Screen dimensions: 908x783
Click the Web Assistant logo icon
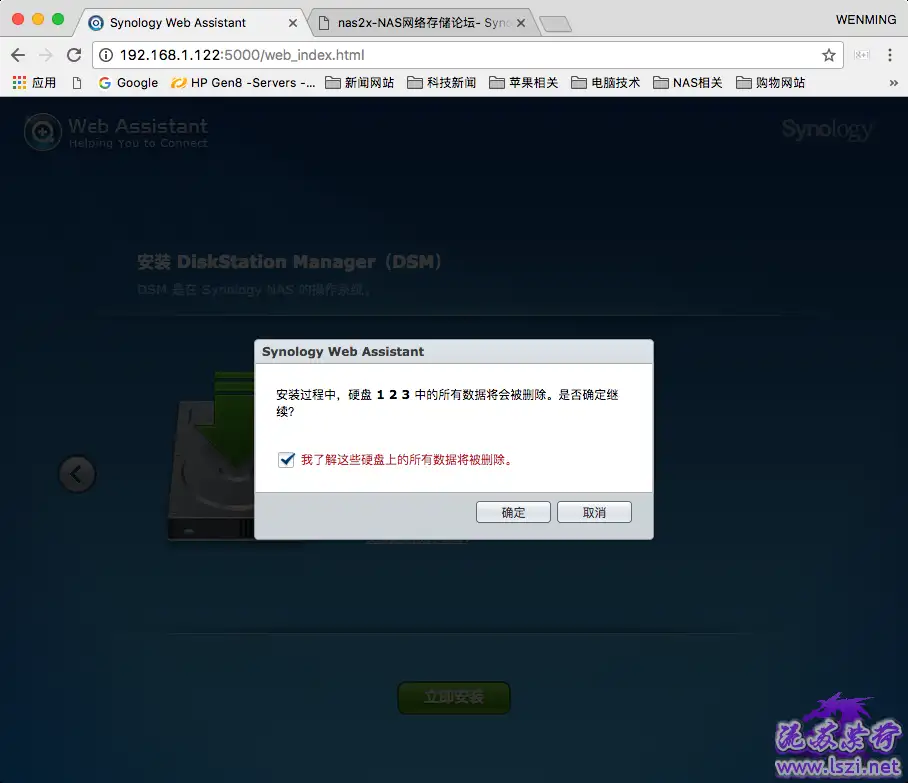(42, 132)
